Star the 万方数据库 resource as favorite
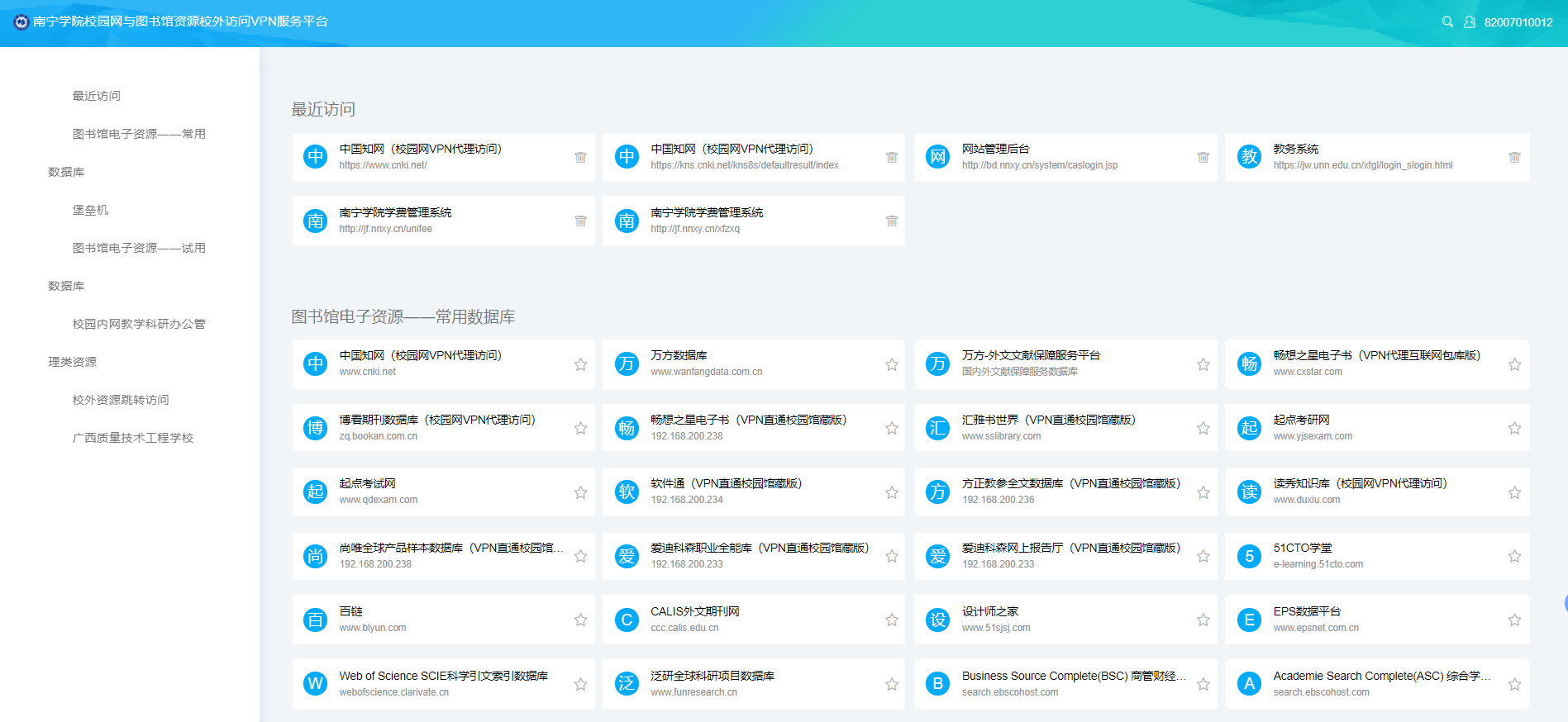Screen dimensions: 1568x722 click(891, 364)
